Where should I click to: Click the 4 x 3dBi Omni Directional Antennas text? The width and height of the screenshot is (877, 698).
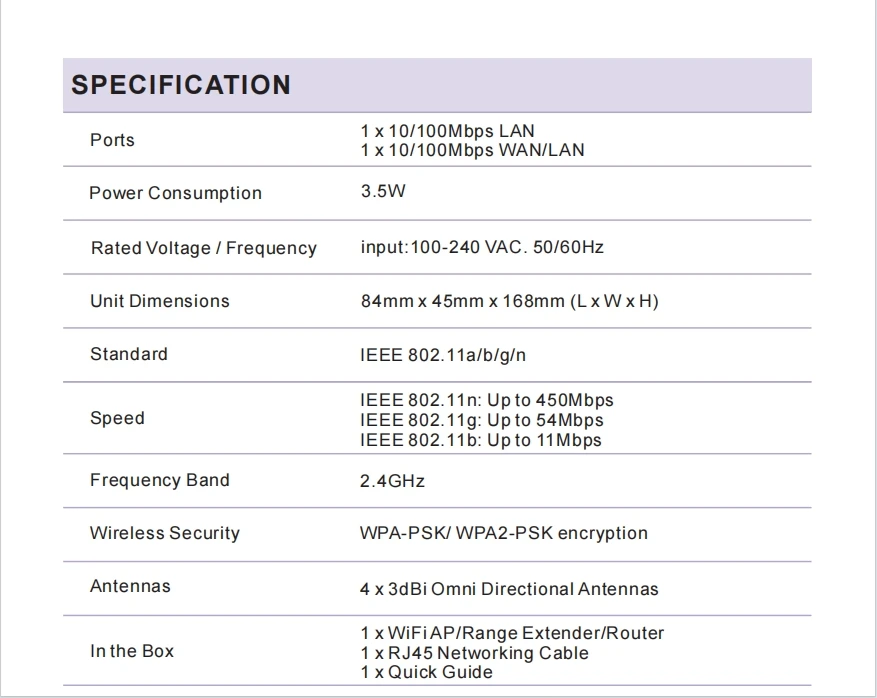[x=509, y=589]
